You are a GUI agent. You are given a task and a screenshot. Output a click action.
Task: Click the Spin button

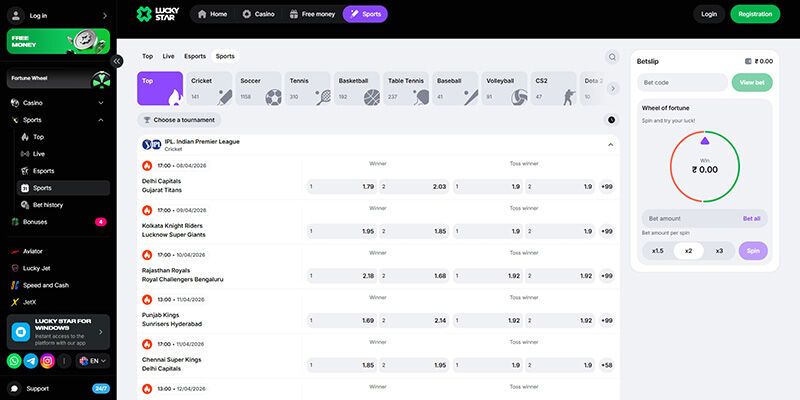(753, 251)
